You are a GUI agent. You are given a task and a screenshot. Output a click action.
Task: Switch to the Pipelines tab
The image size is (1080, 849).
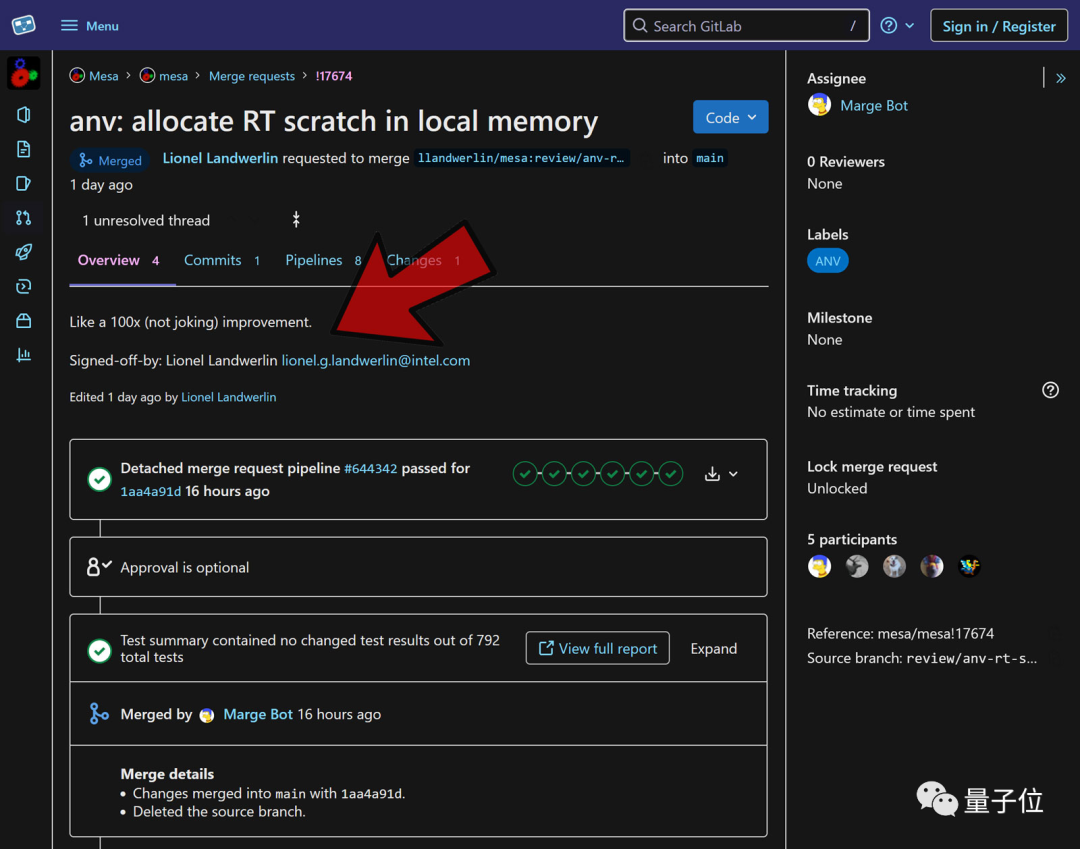[x=323, y=260]
